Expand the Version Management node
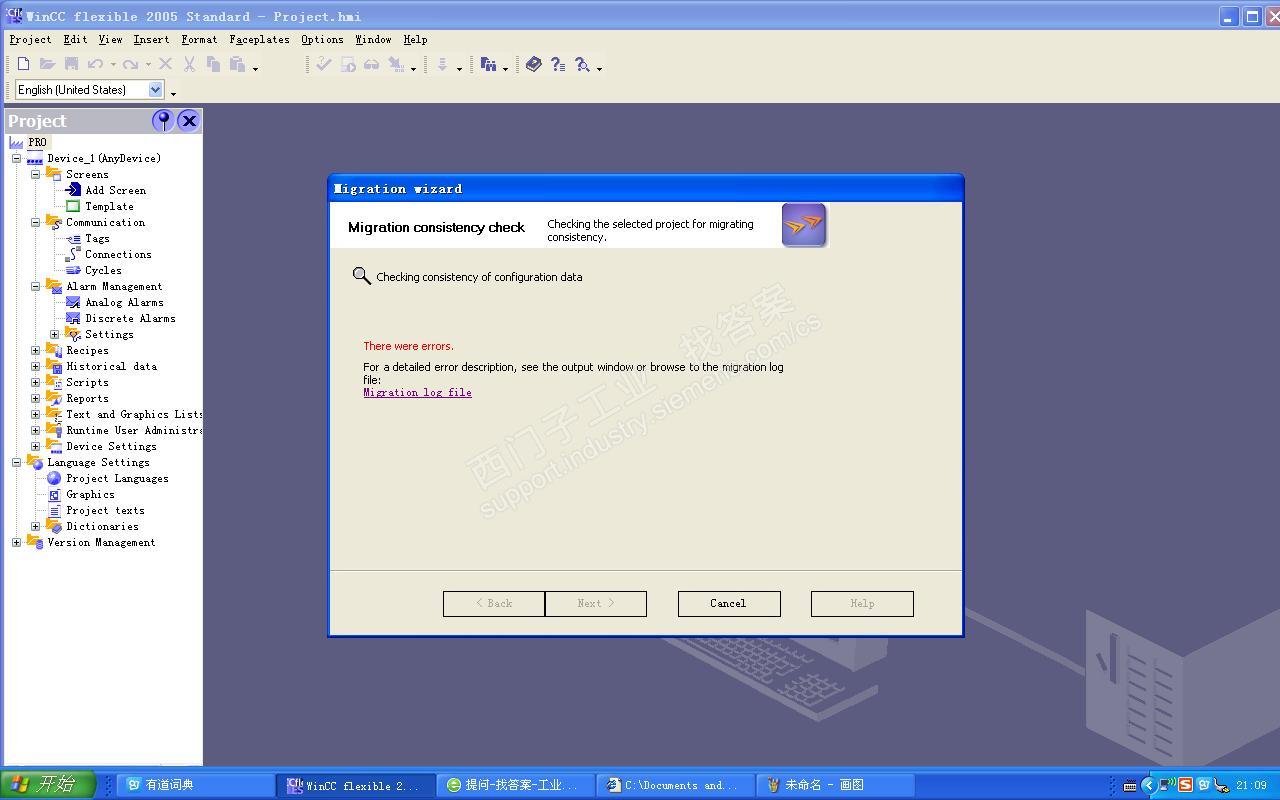The image size is (1280, 800). pos(17,542)
